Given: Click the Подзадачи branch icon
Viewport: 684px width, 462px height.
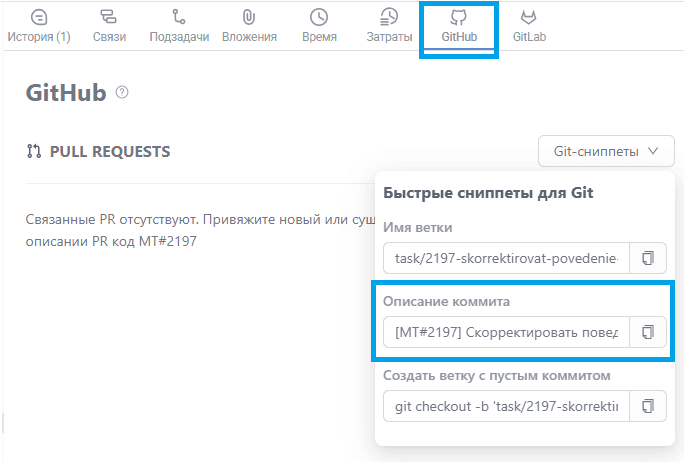Looking at the screenshot, I should coord(179,17).
